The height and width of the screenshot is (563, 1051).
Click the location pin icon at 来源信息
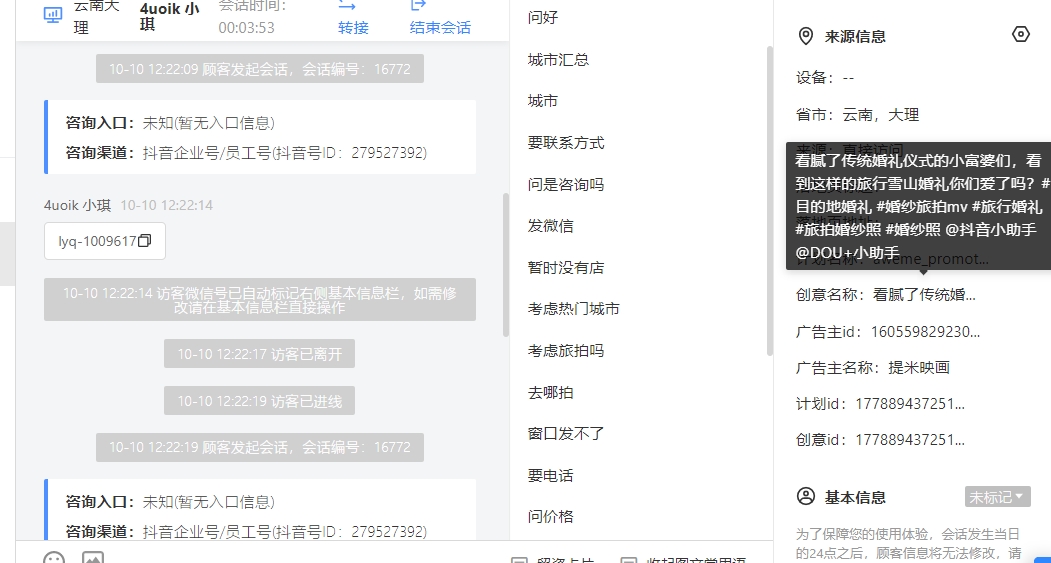[806, 36]
